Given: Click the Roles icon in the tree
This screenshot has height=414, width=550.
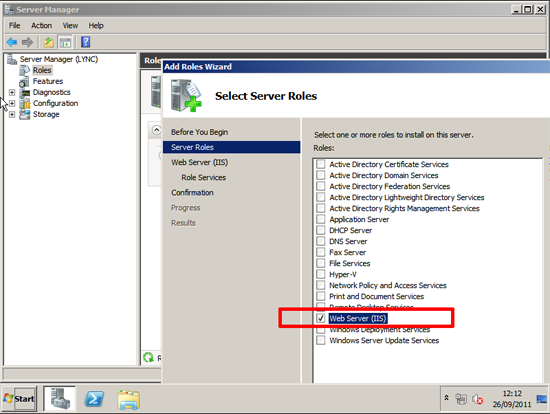Looking at the screenshot, I should point(25,70).
